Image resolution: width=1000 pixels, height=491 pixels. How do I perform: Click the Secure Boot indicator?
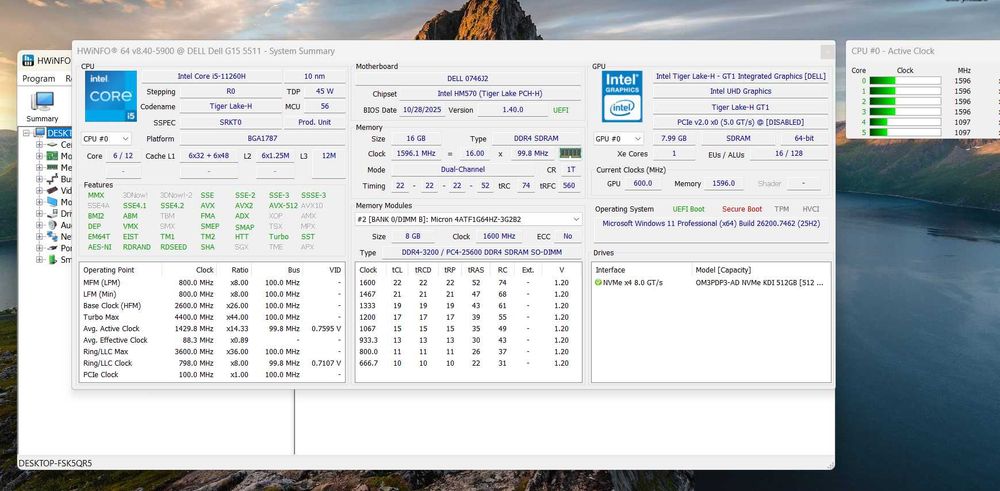click(x=742, y=209)
